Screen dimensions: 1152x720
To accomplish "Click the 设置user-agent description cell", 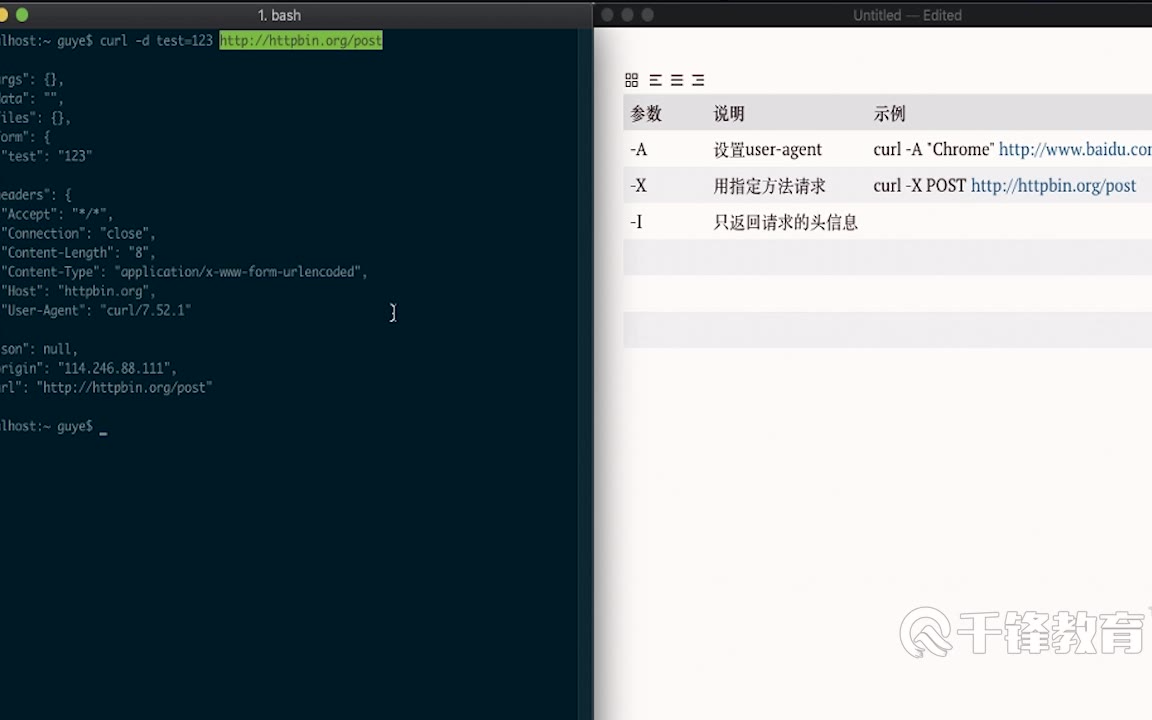I will pos(767,149).
